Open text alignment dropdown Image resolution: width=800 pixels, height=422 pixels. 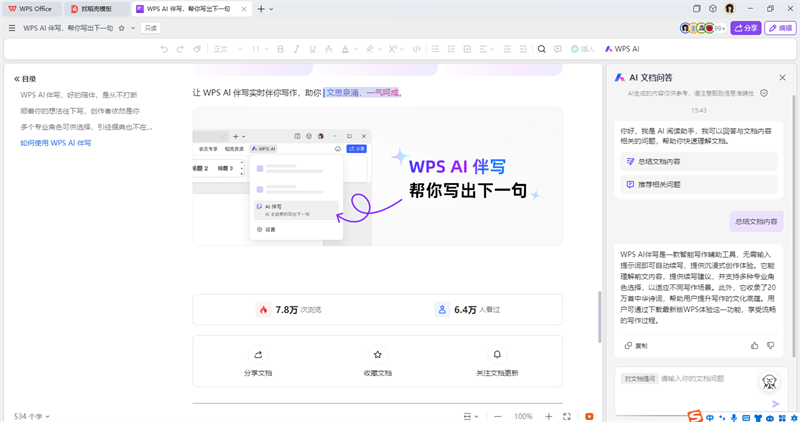tap(487, 49)
